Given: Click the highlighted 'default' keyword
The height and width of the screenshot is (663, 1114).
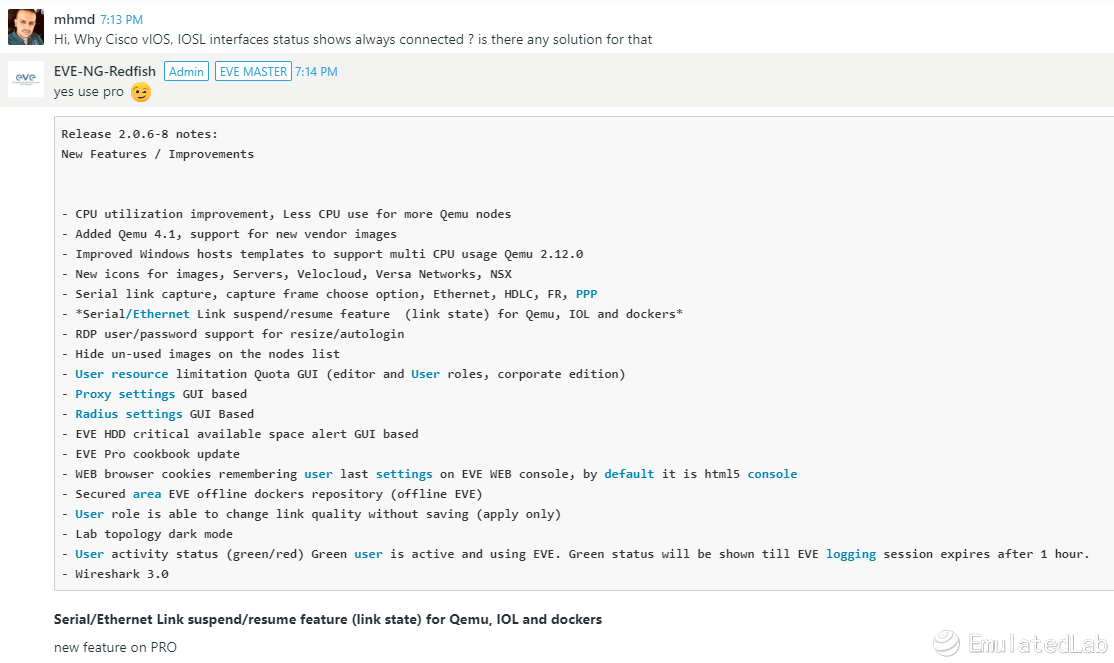Looking at the screenshot, I should tap(629, 473).
